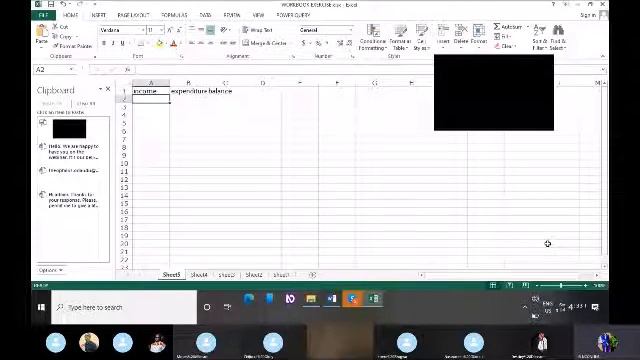This screenshot has height=360, width=640.
Task: Toggle Bold formatting
Action: pos(104,43)
